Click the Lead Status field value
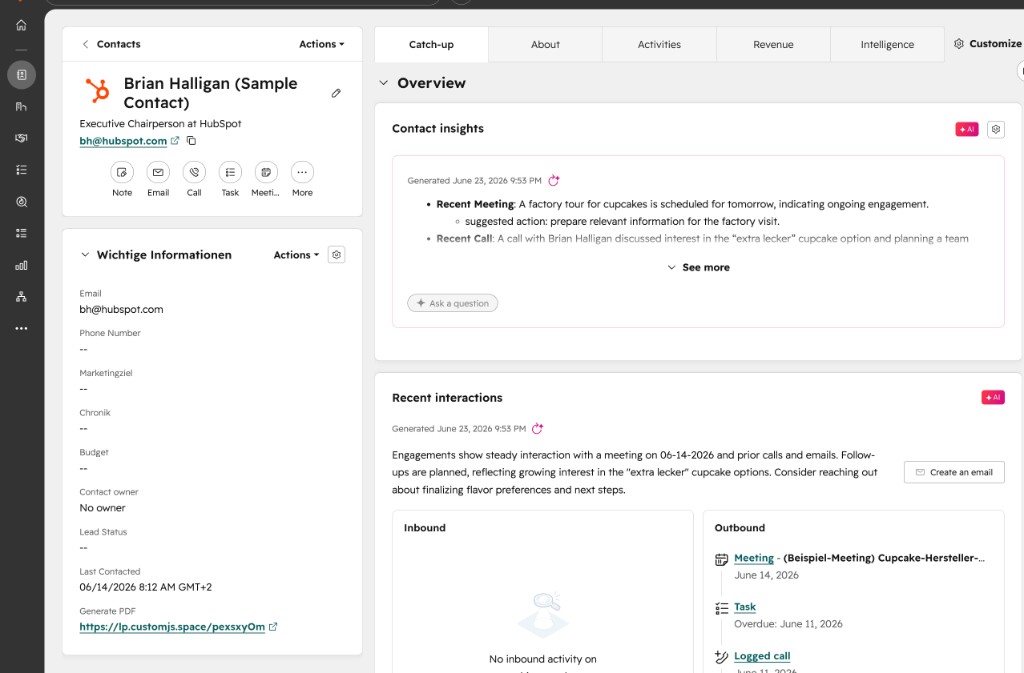 pos(83,548)
